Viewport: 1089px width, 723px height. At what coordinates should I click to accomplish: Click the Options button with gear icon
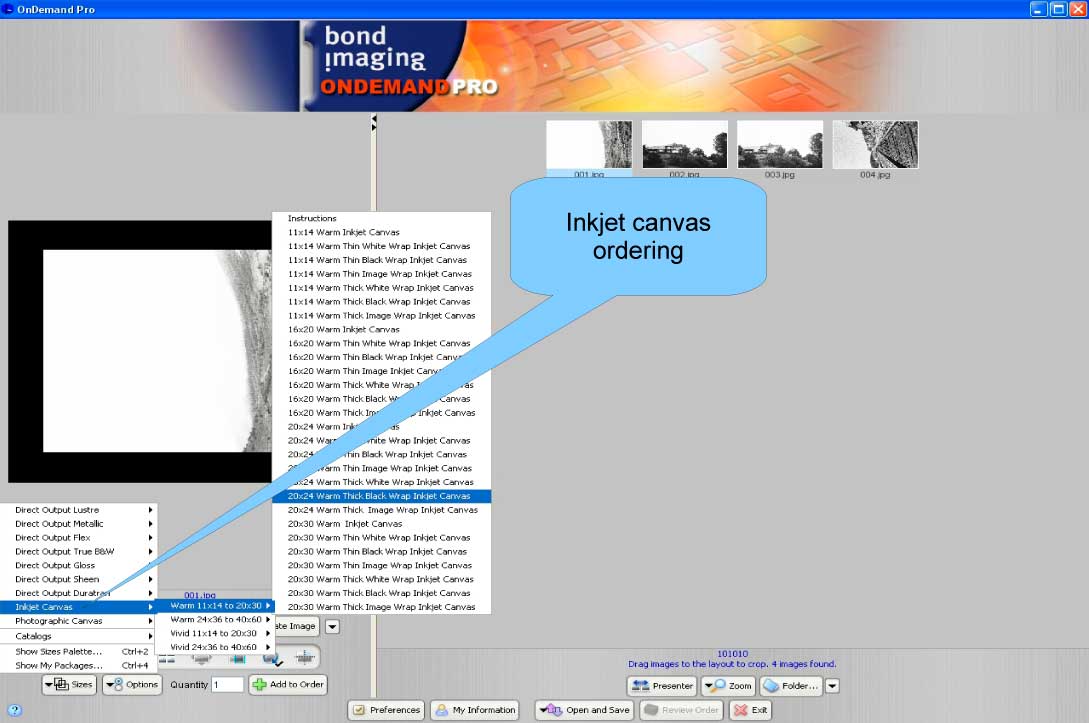(x=132, y=685)
